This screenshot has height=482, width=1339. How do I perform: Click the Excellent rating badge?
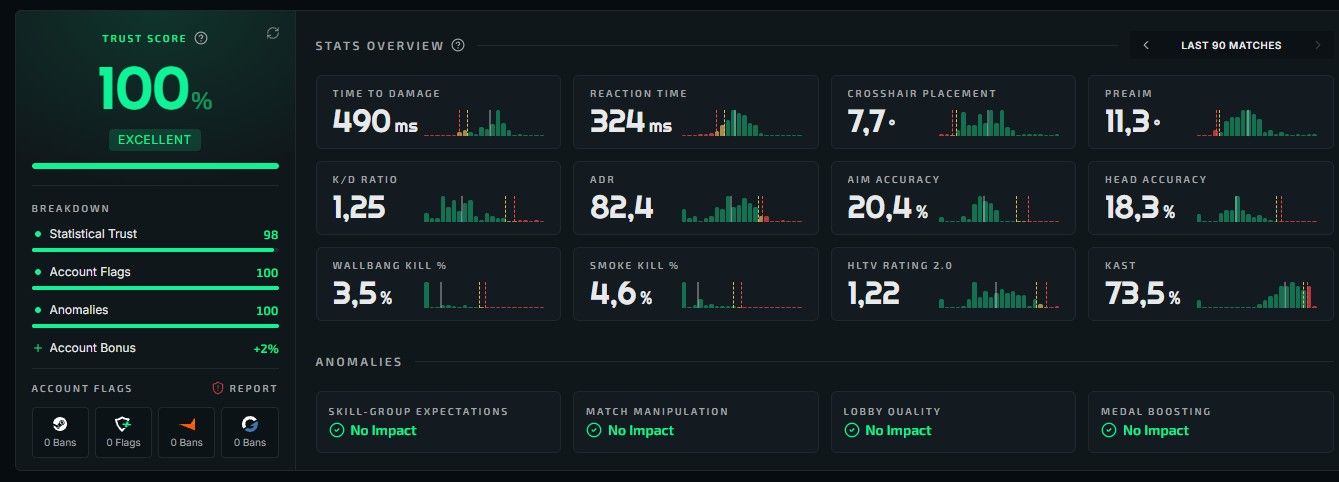[155, 140]
